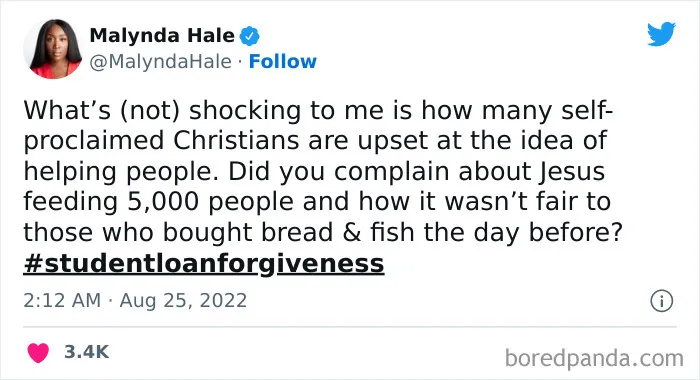Click the ampersand between bread and fish

(x=352, y=232)
